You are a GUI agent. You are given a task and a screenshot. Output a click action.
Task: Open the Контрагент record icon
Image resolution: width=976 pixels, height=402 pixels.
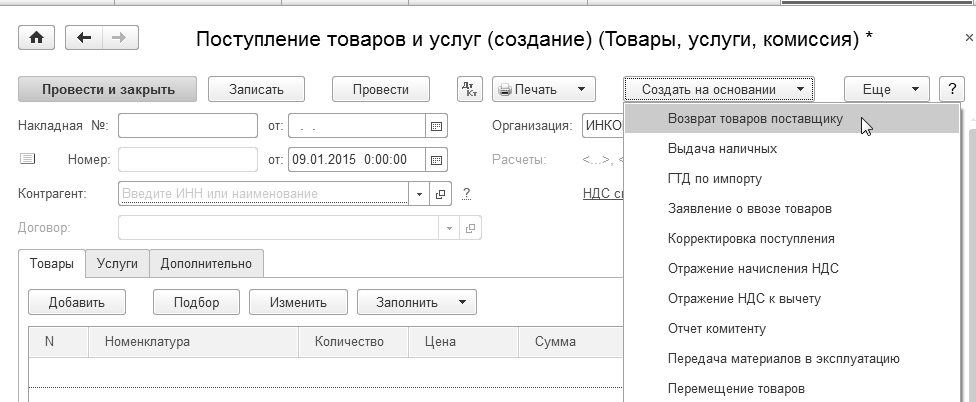pos(441,194)
